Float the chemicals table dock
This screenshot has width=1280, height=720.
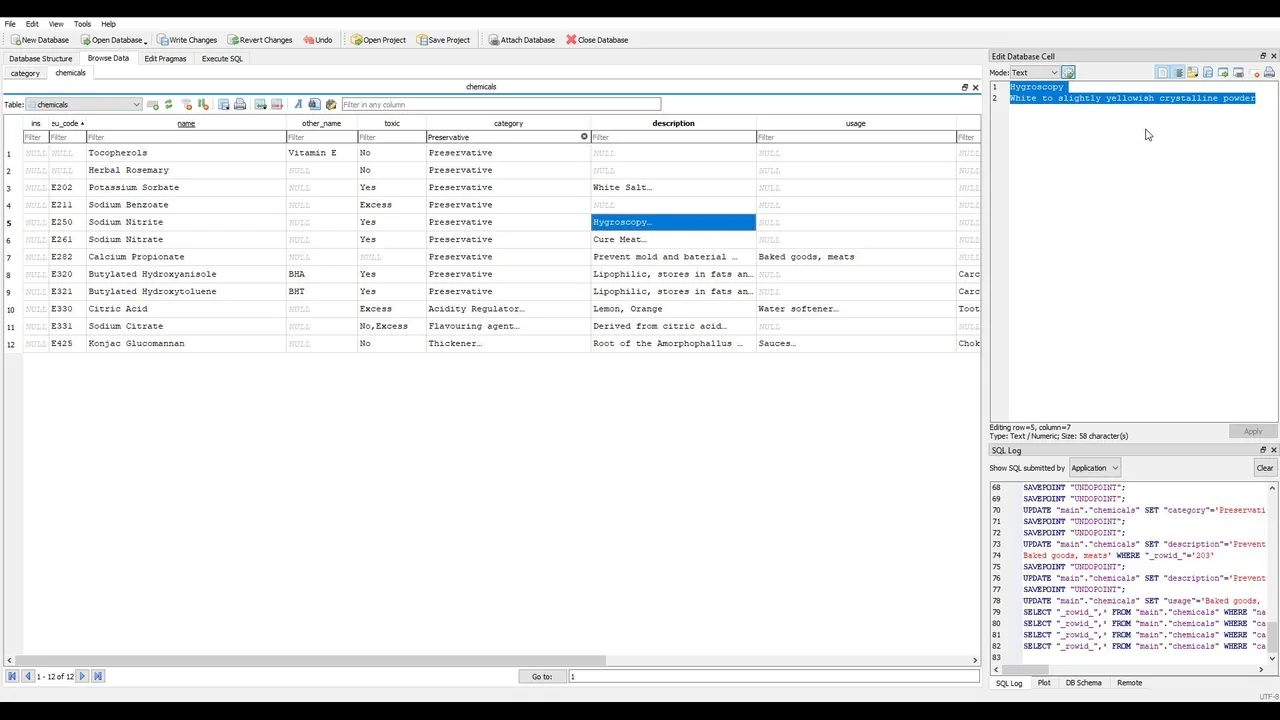pos(965,87)
